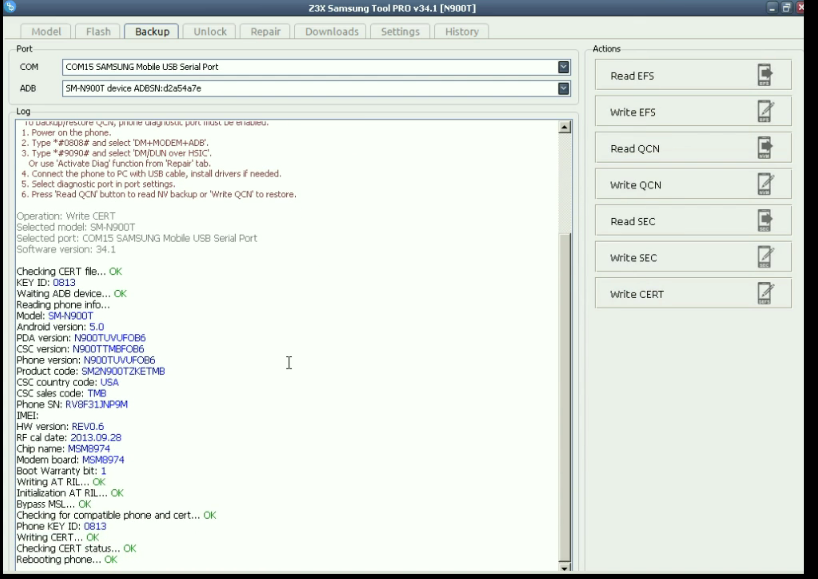Click the 'Bypass MSL... OK' line
Image resolution: width=818 pixels, height=579 pixels.
tap(54, 504)
